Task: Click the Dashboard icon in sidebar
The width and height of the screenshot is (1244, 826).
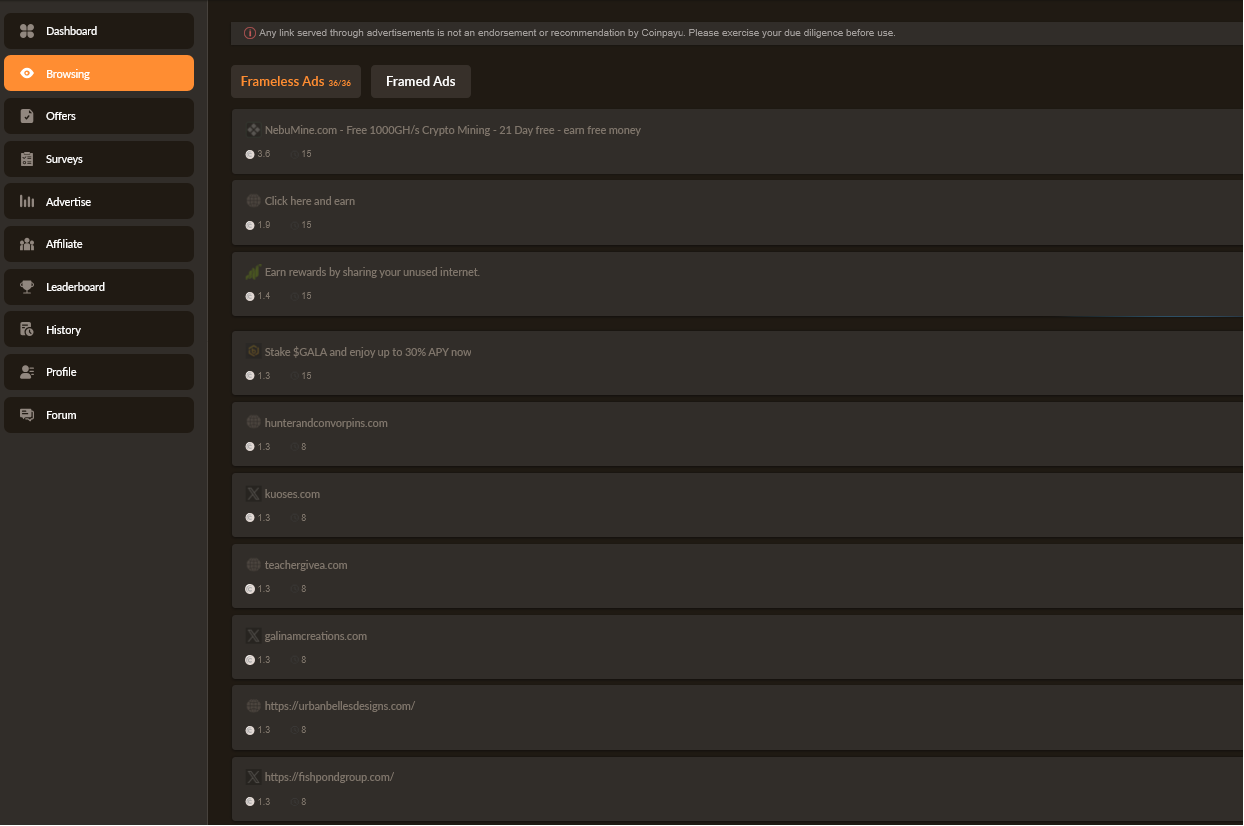Action: point(27,31)
